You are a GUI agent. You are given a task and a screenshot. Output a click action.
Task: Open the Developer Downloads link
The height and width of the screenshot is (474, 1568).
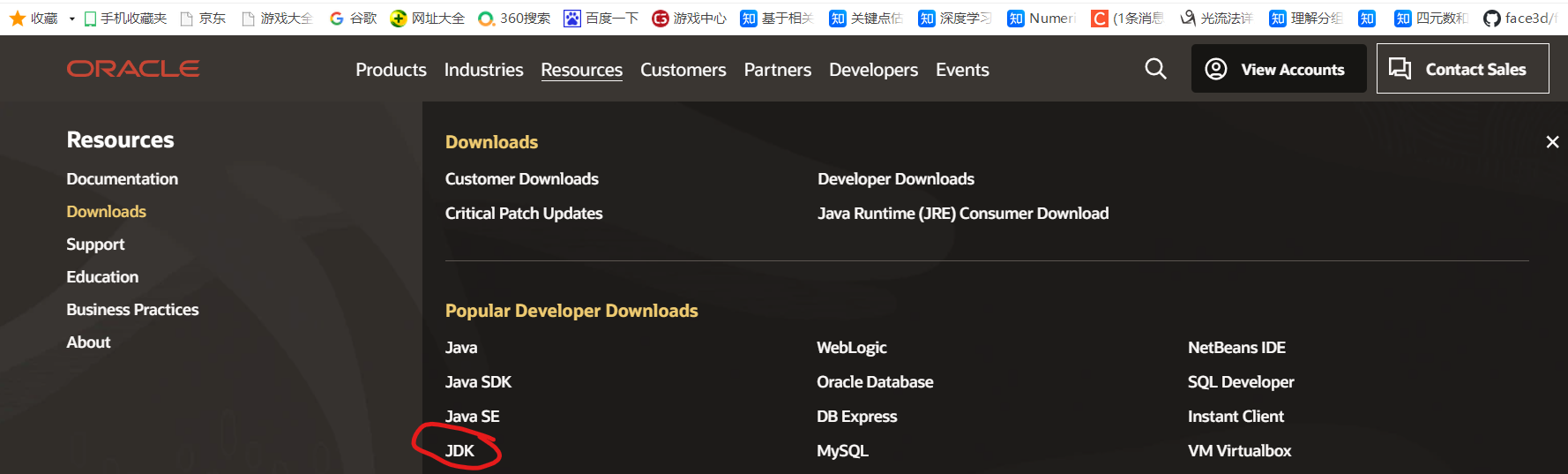[x=895, y=179]
